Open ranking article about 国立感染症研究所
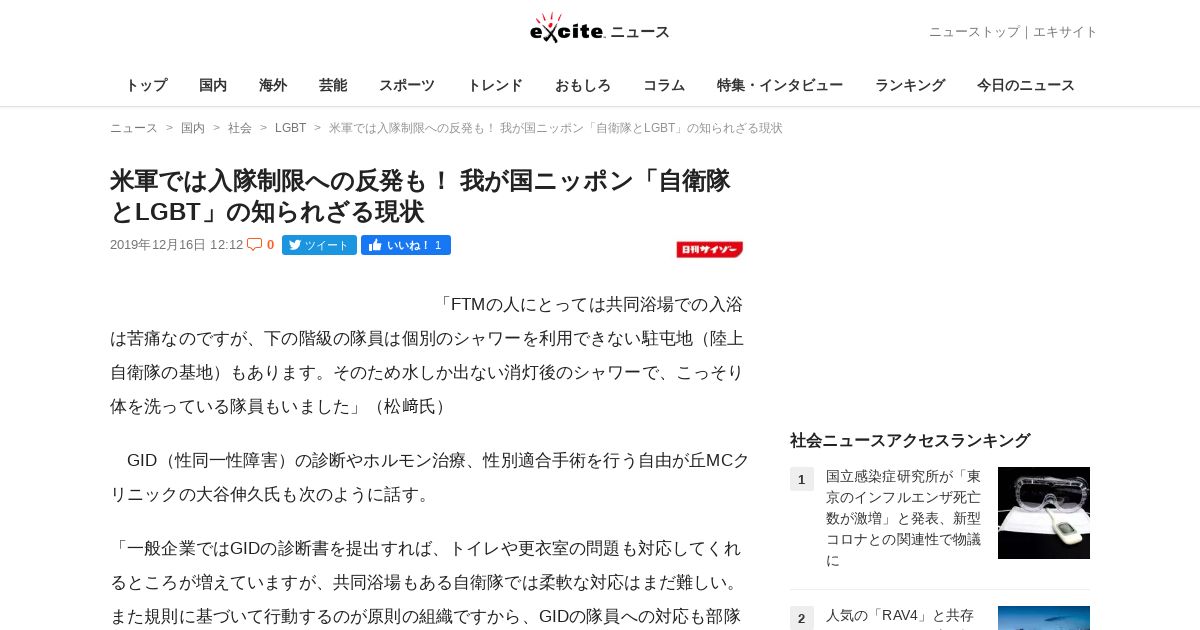This screenshot has height=630, width=1200. pyautogui.click(x=904, y=518)
